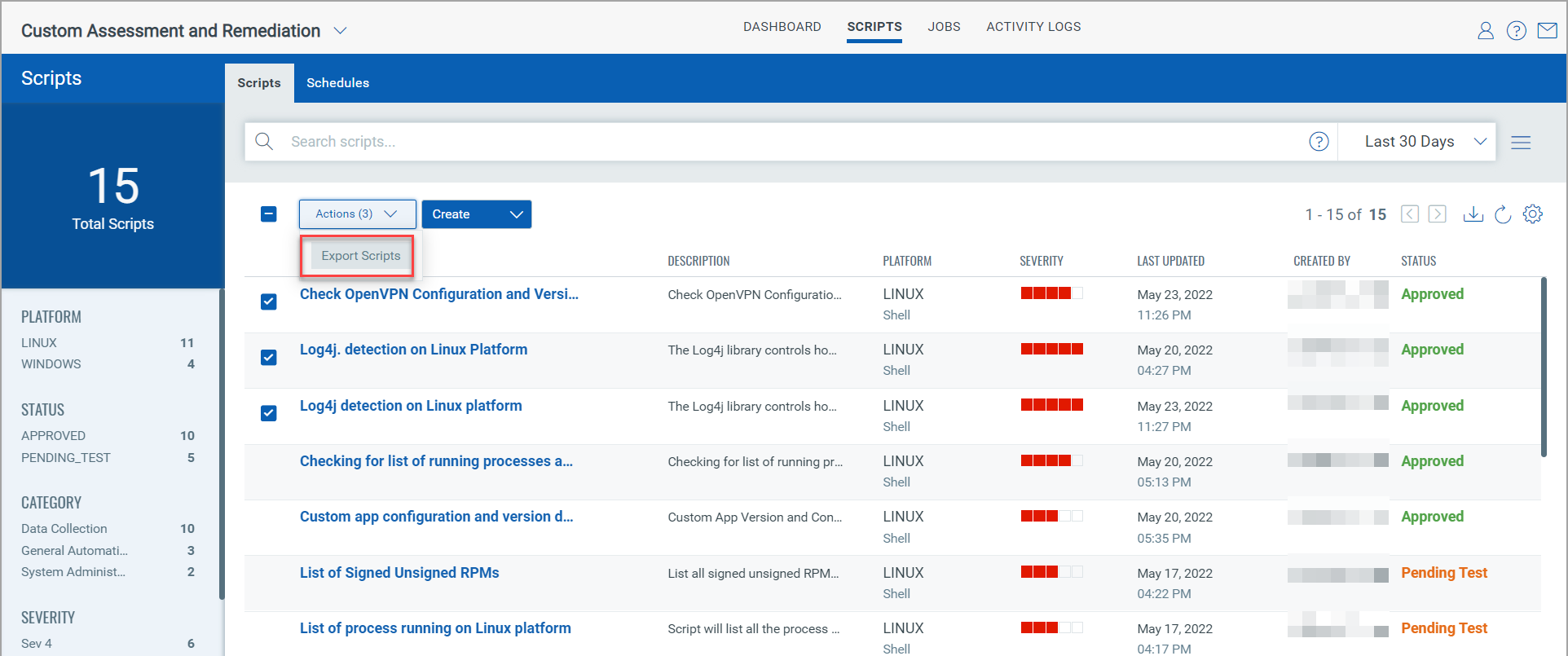
Task: Click the help question mark icon in header
Action: click(x=1516, y=31)
